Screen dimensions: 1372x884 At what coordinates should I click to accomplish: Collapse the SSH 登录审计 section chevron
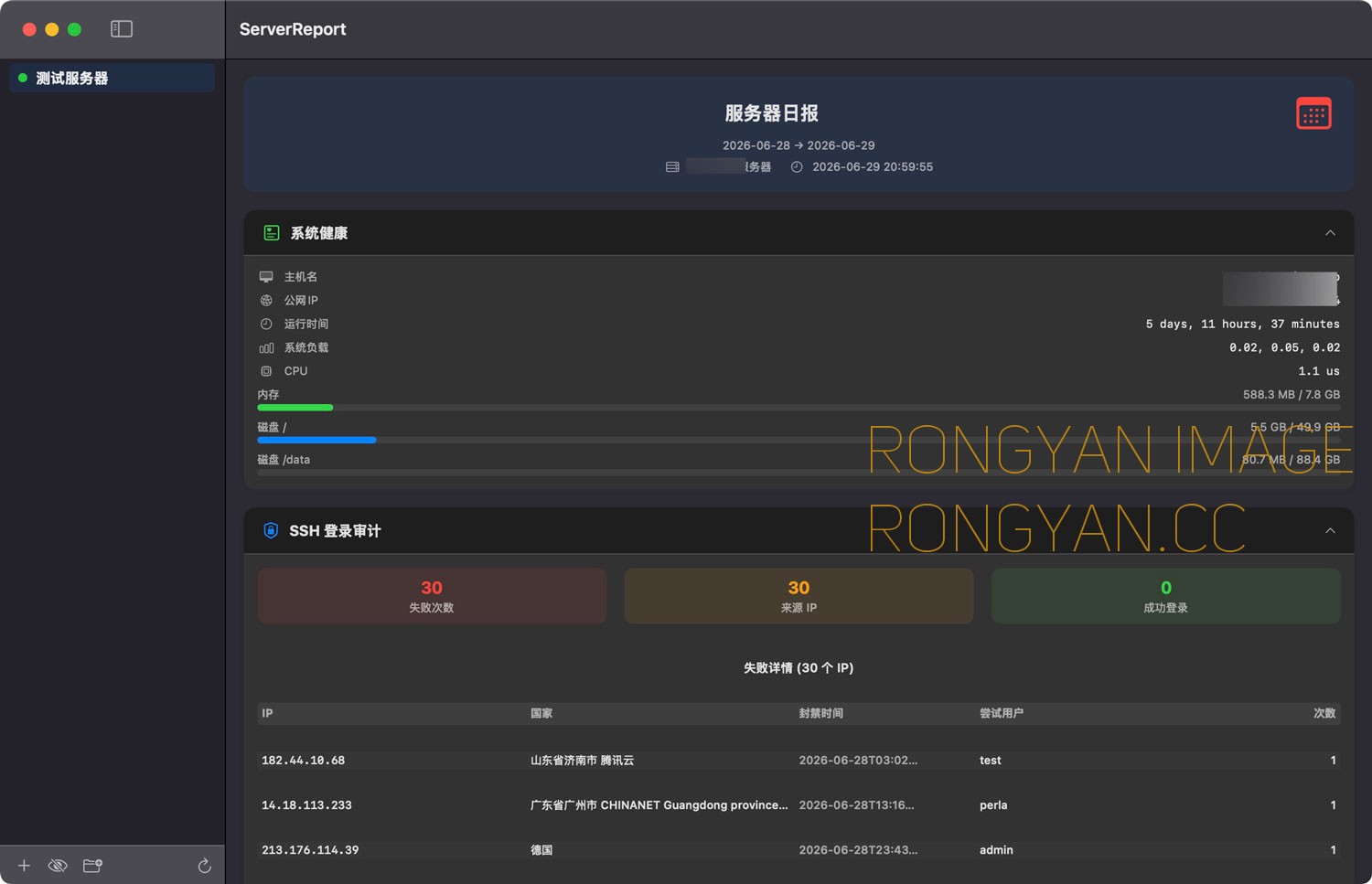(1330, 531)
